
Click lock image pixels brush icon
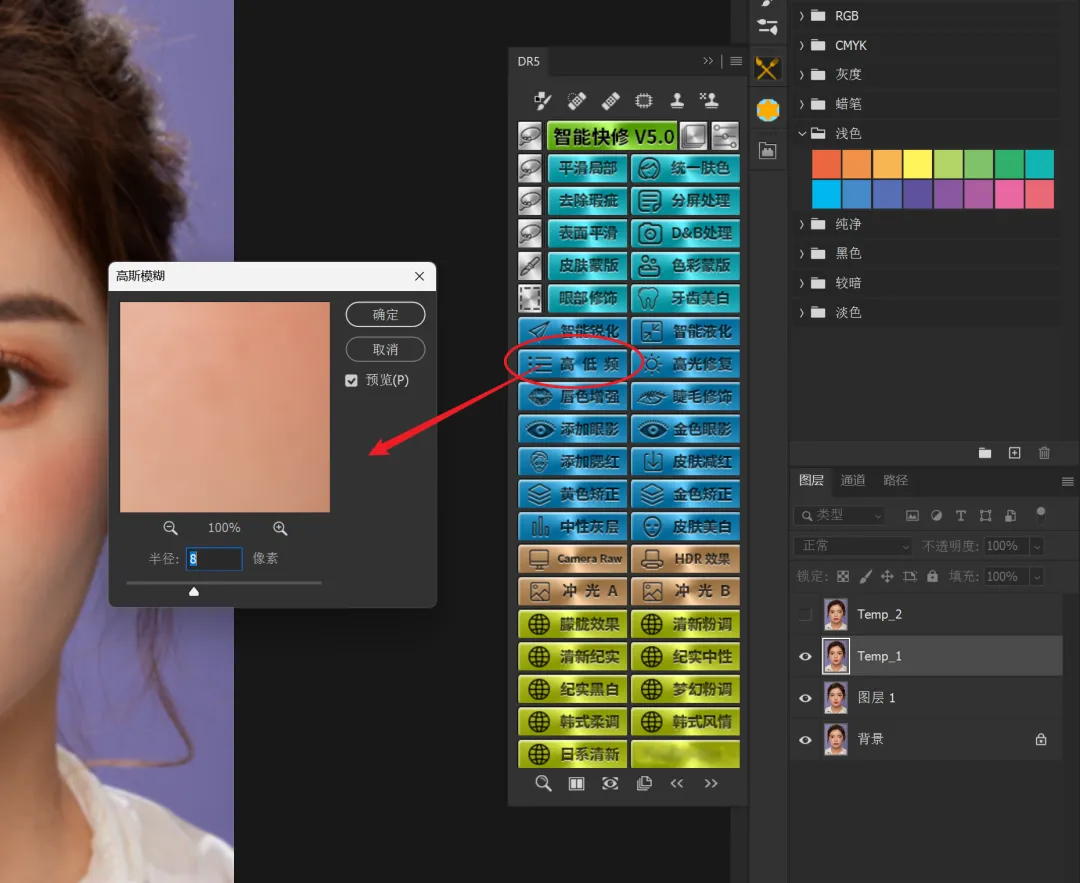pyautogui.click(x=866, y=576)
